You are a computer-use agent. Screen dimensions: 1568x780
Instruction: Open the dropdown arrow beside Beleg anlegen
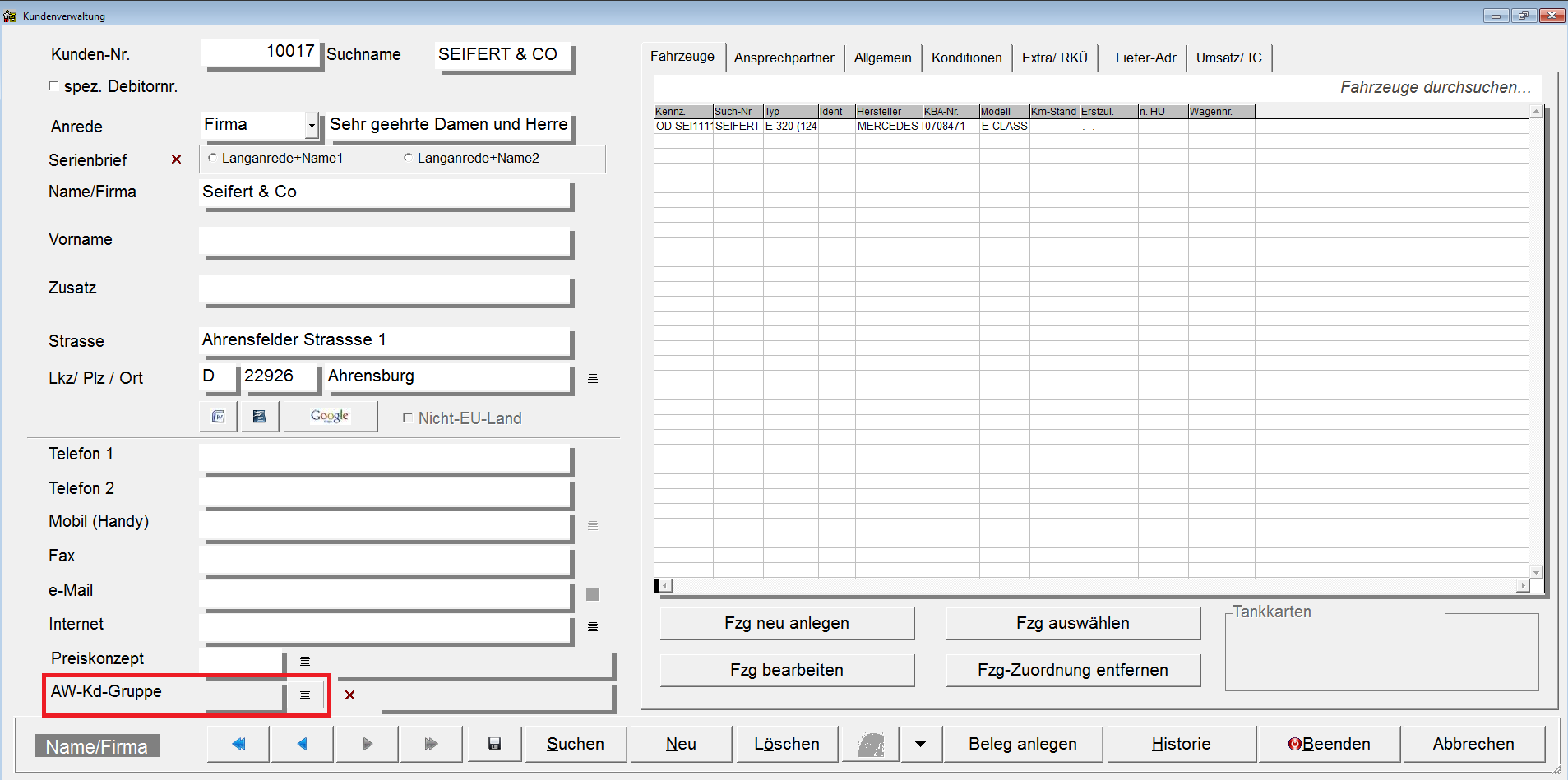pyautogui.click(x=921, y=744)
